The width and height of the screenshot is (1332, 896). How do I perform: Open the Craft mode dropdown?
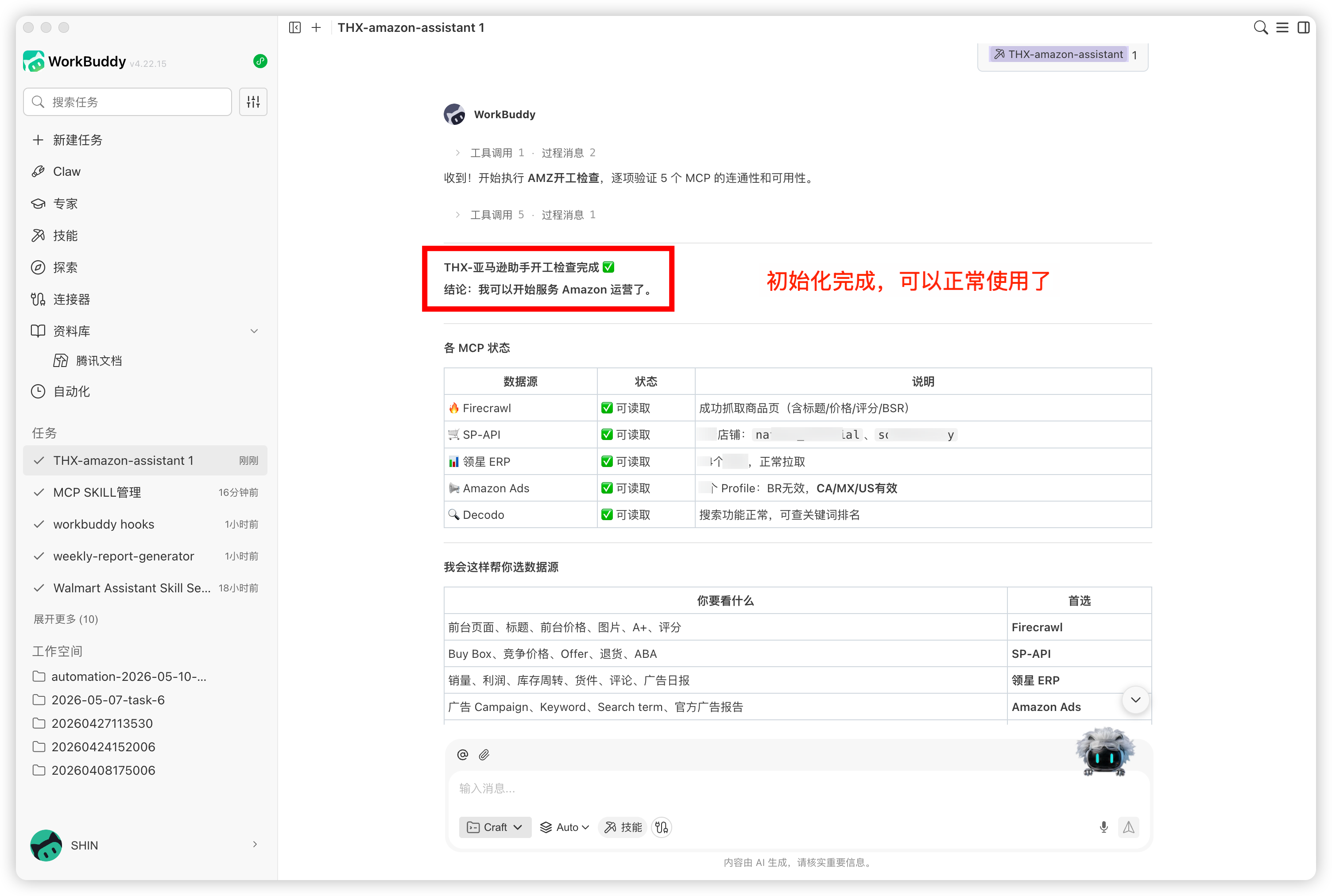[495, 827]
